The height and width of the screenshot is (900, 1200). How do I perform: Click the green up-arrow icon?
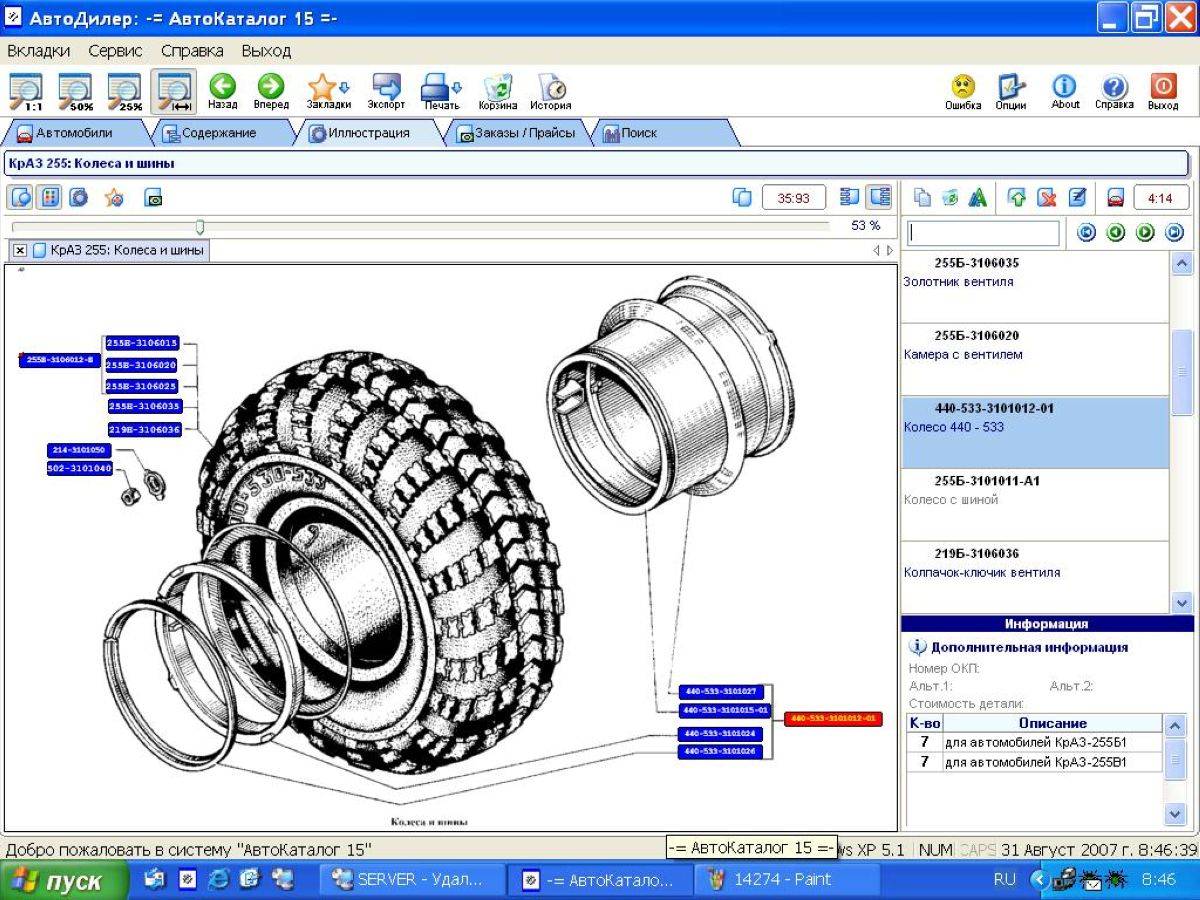tap(1017, 198)
